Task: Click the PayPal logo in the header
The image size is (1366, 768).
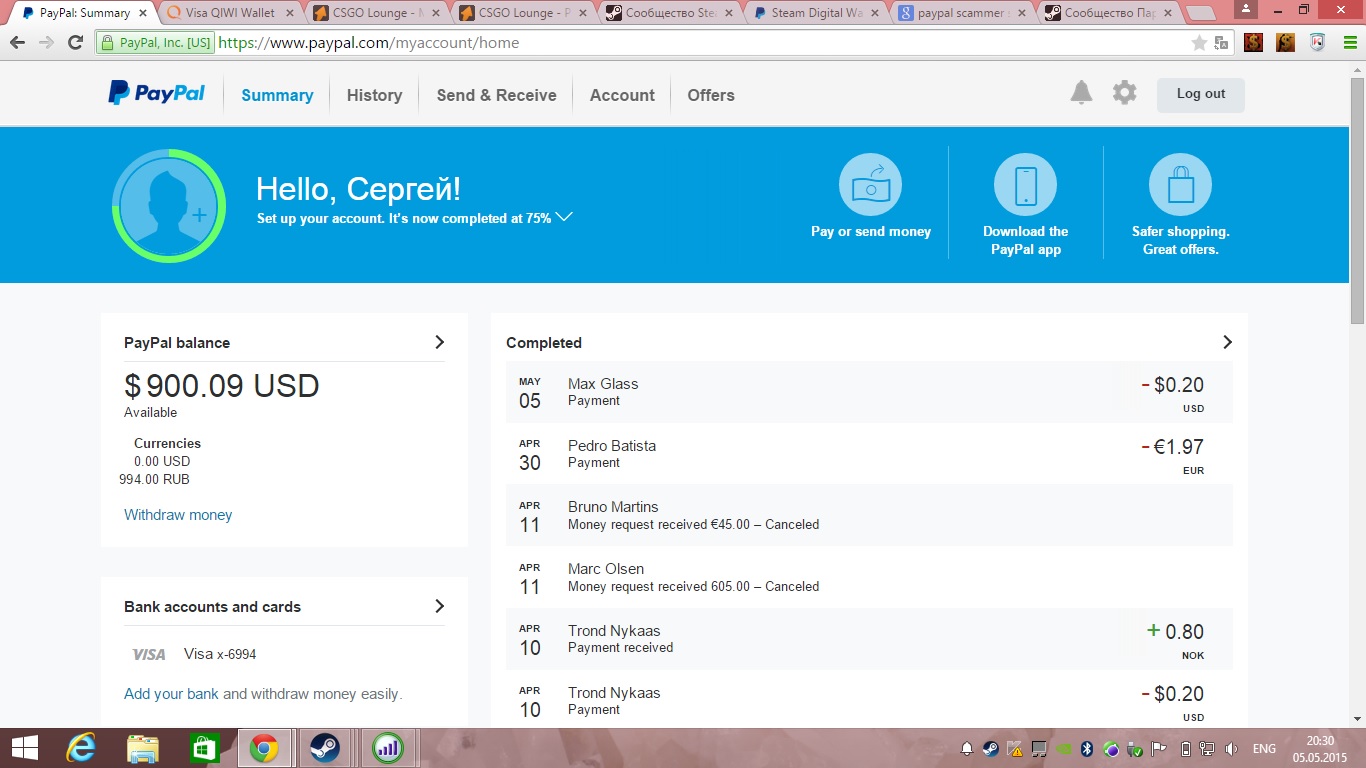Action: pyautogui.click(x=157, y=94)
